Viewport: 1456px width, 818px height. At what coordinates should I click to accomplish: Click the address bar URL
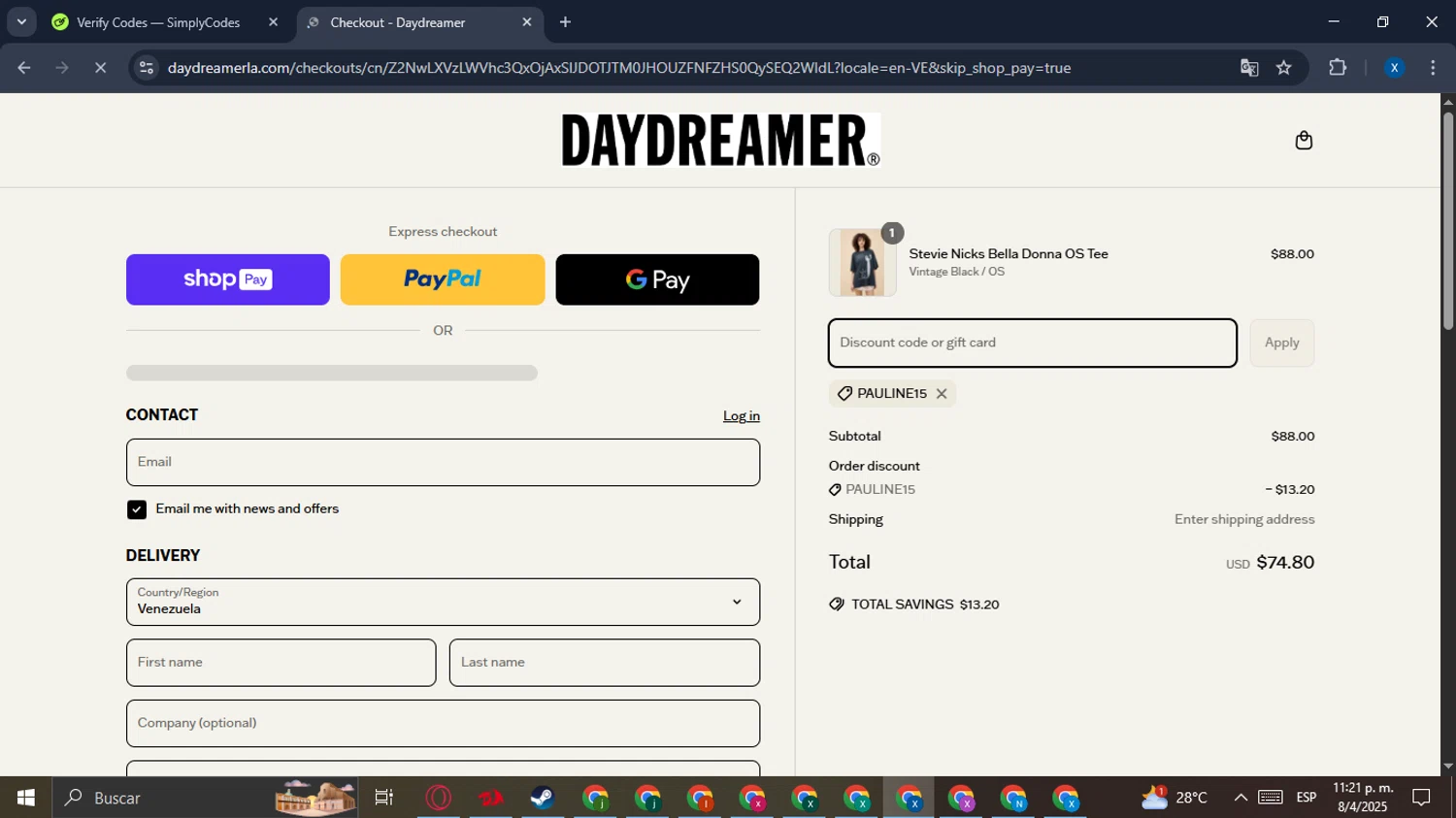(x=619, y=68)
